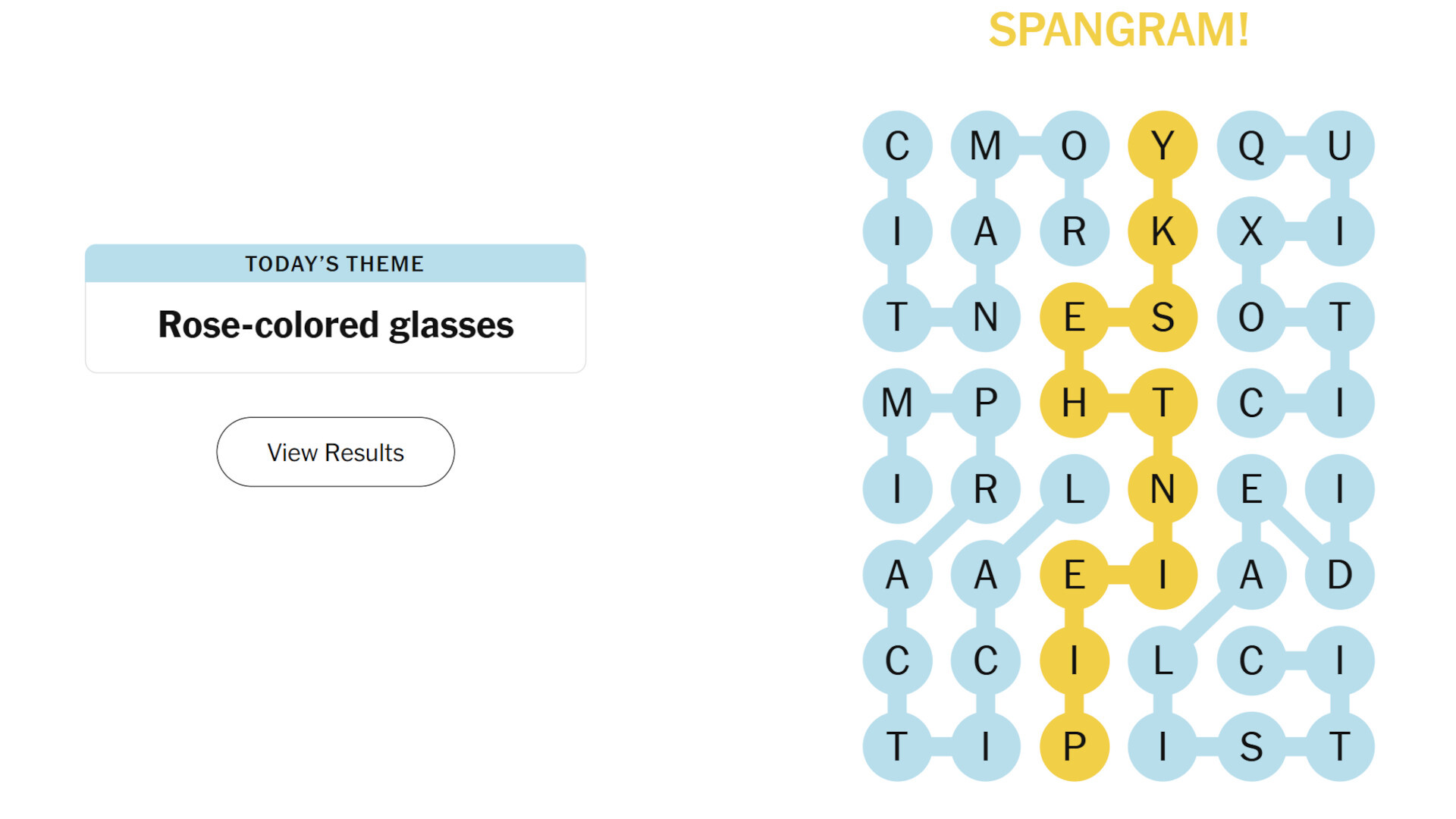Screen dimensions: 1456x819
Task: Choose the yellow N letter tile
Action: coord(1163,489)
